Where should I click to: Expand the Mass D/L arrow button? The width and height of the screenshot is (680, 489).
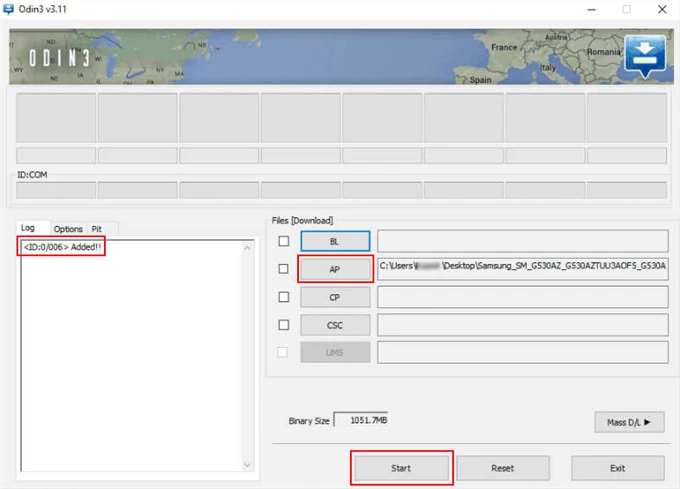click(628, 422)
